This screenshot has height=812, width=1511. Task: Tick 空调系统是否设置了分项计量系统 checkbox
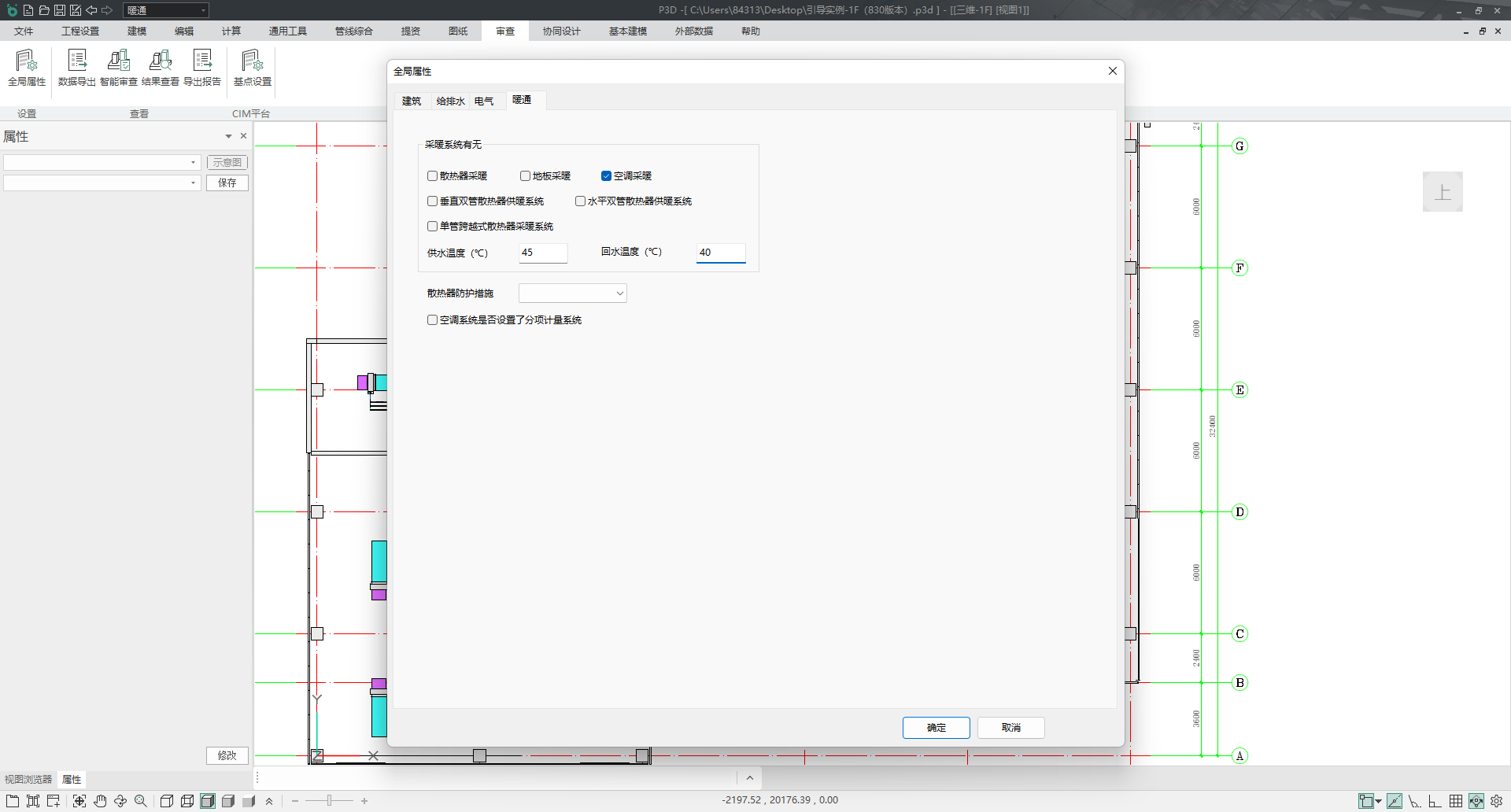point(432,320)
